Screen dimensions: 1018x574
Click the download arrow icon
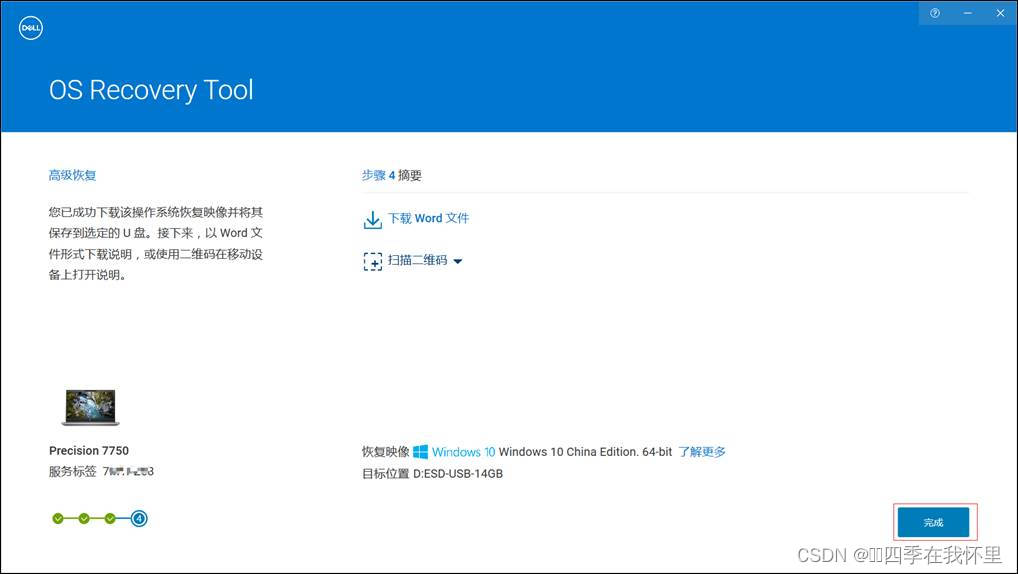[373, 219]
